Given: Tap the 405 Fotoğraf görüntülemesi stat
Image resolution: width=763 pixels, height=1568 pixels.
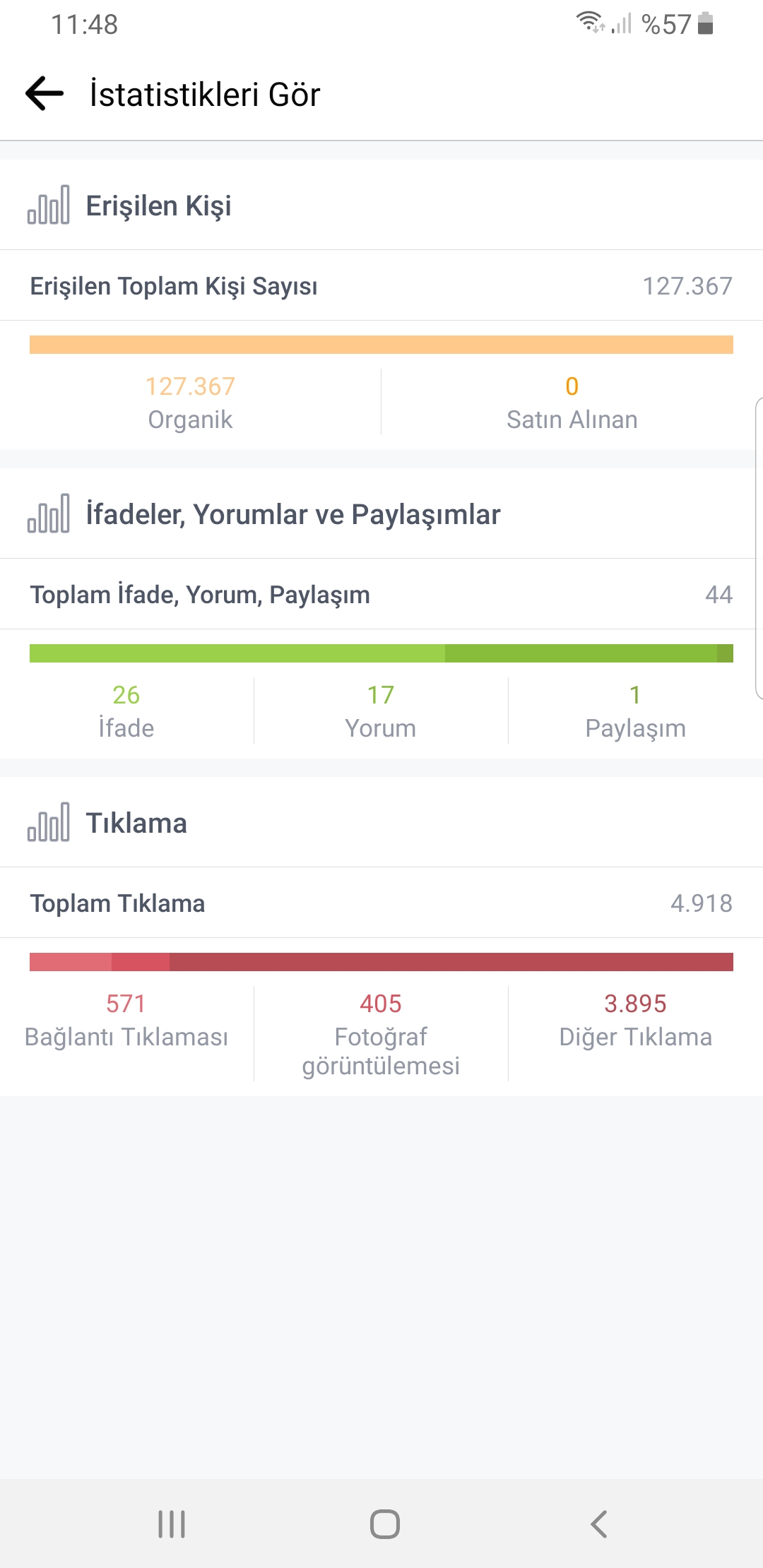Looking at the screenshot, I should click(381, 1033).
